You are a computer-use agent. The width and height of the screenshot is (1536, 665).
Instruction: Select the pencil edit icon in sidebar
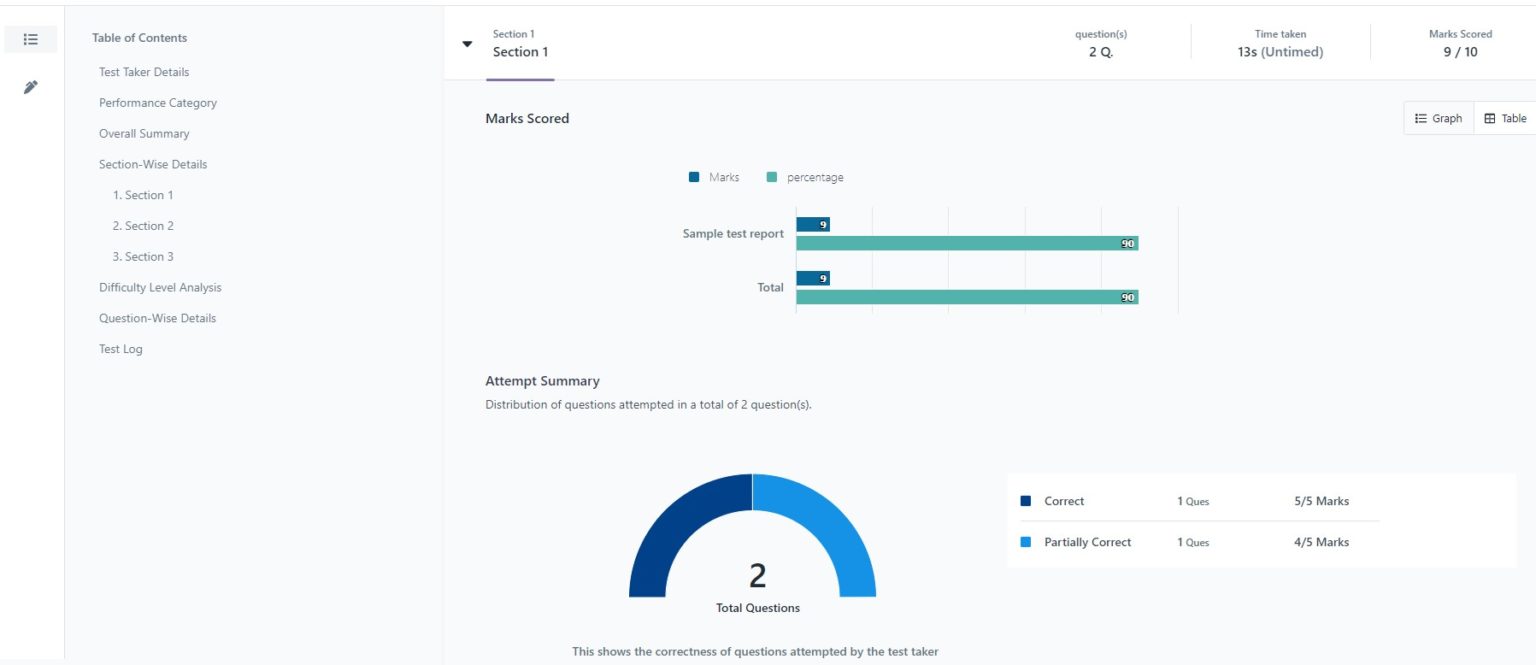31,86
